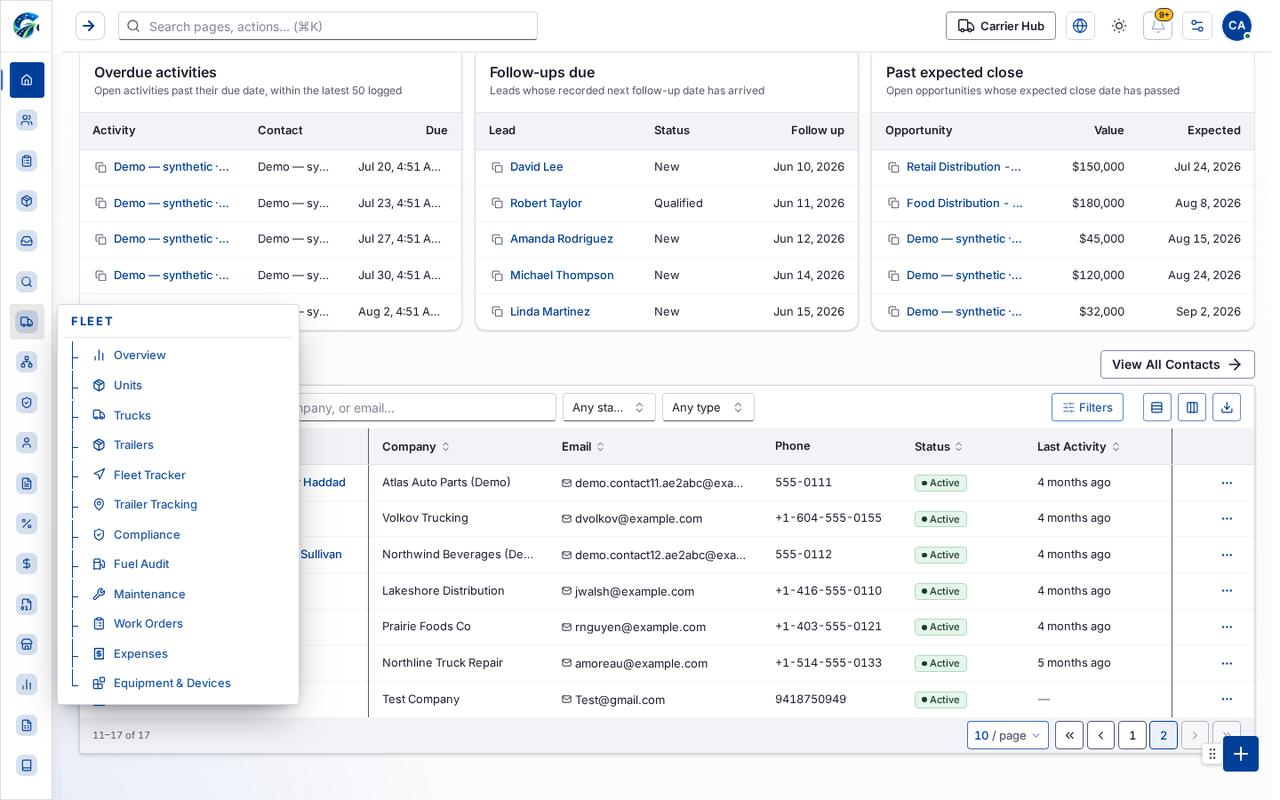
Task: Copy icon beside David Lee lead
Action: pyautogui.click(x=497, y=167)
